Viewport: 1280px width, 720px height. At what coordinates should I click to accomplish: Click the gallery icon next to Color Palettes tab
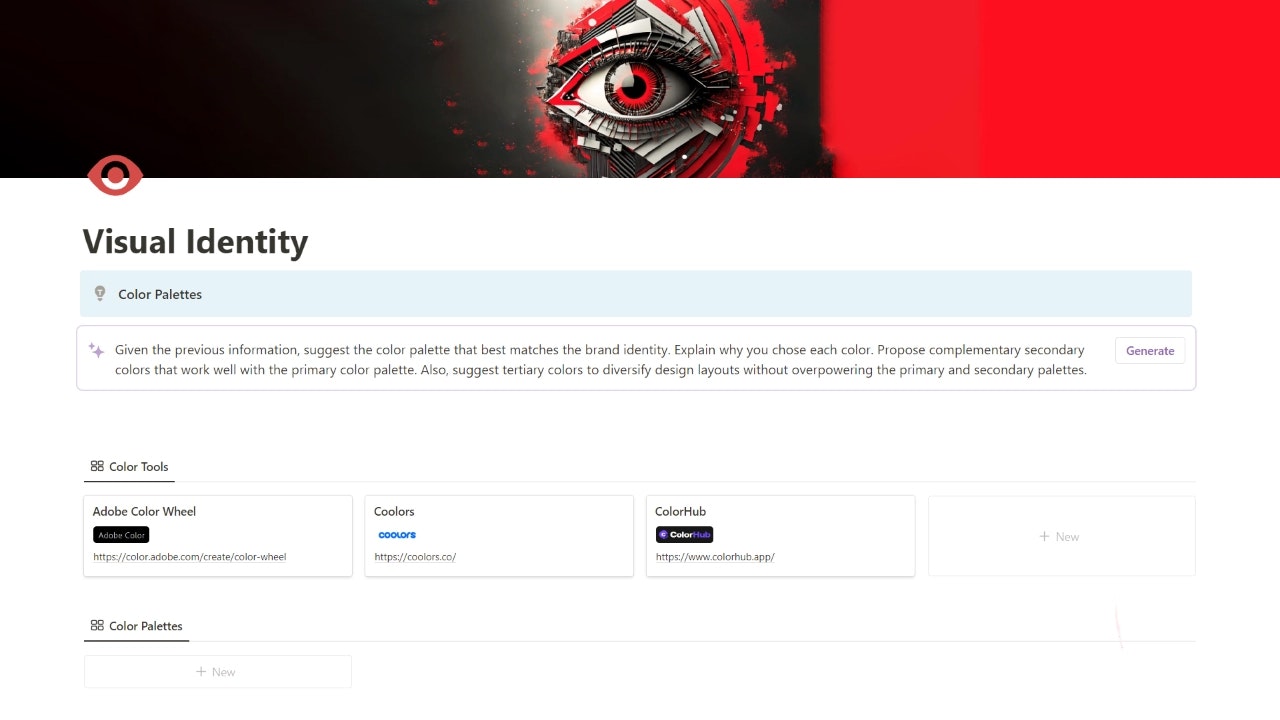click(x=97, y=625)
